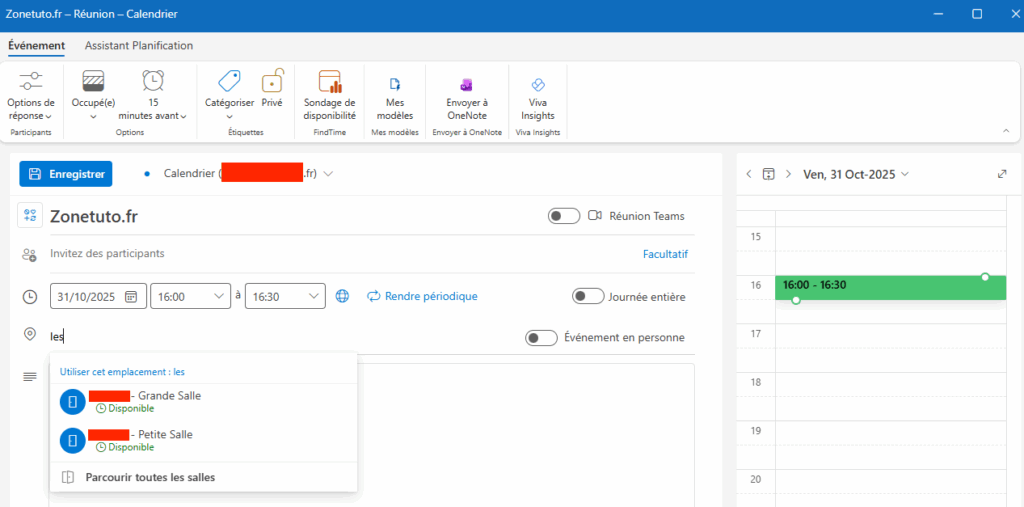The height and width of the screenshot is (507, 1024).
Task: Expand the 16:30 end time dropdown
Action: pos(314,296)
